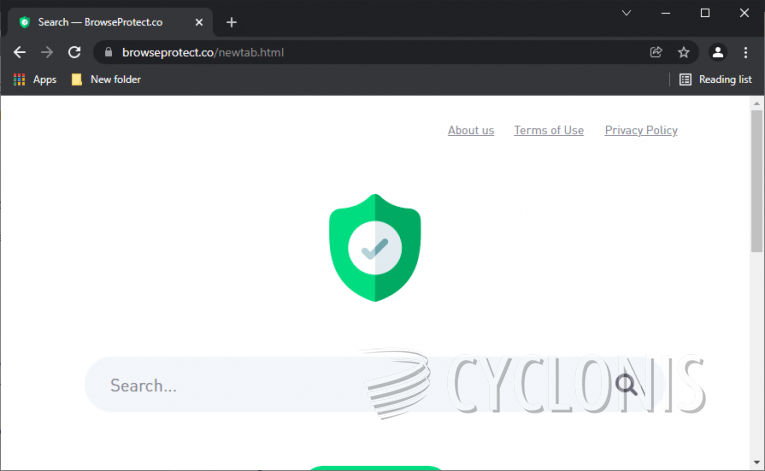Open a new tab with plus button
This screenshot has width=765, height=471.
click(231, 22)
